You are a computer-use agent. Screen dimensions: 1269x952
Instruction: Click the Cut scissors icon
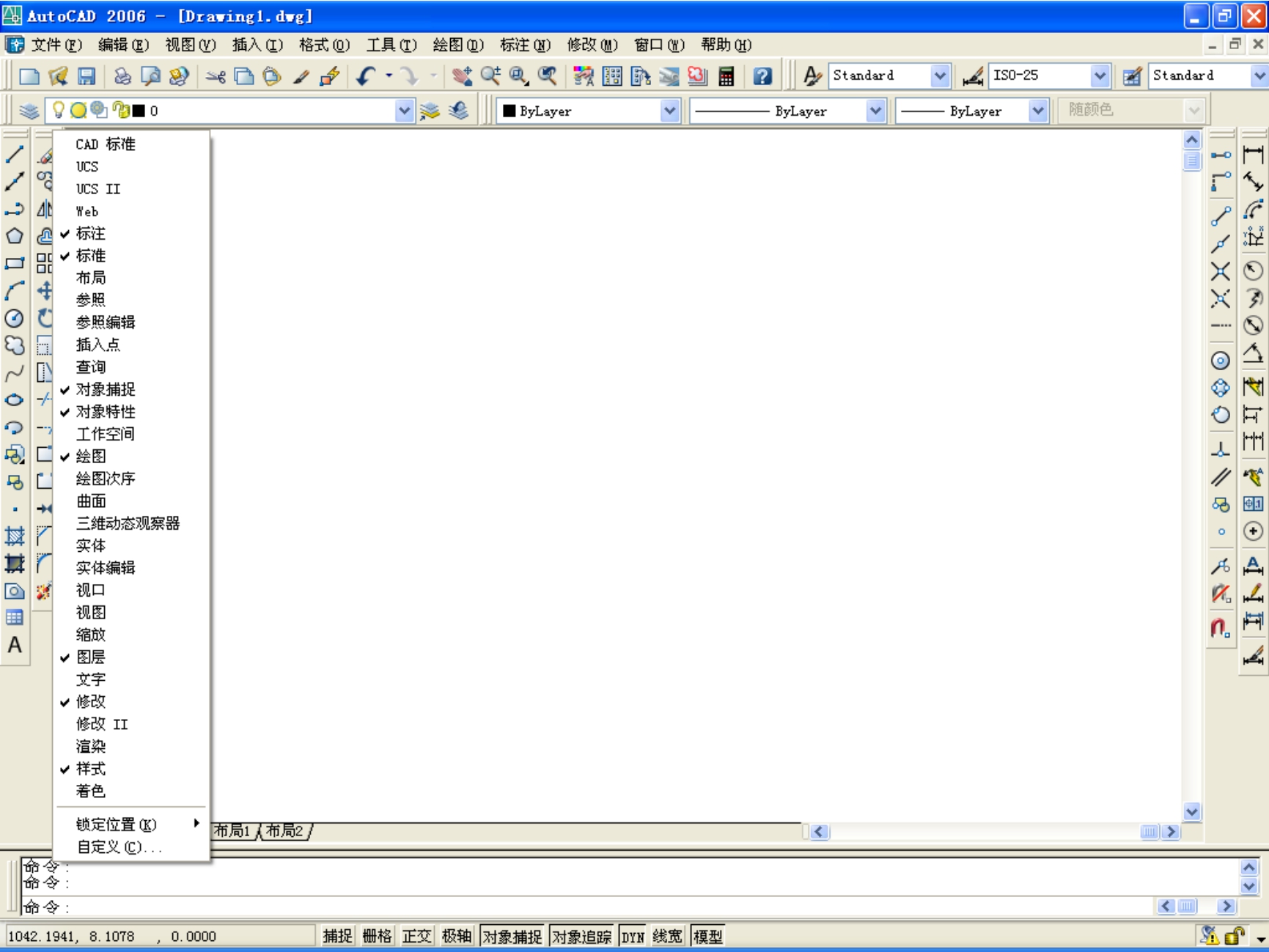[216, 76]
